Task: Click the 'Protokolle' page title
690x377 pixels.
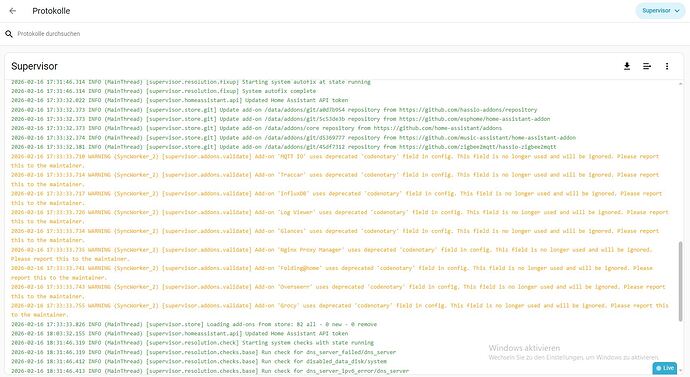Action: [x=51, y=11]
